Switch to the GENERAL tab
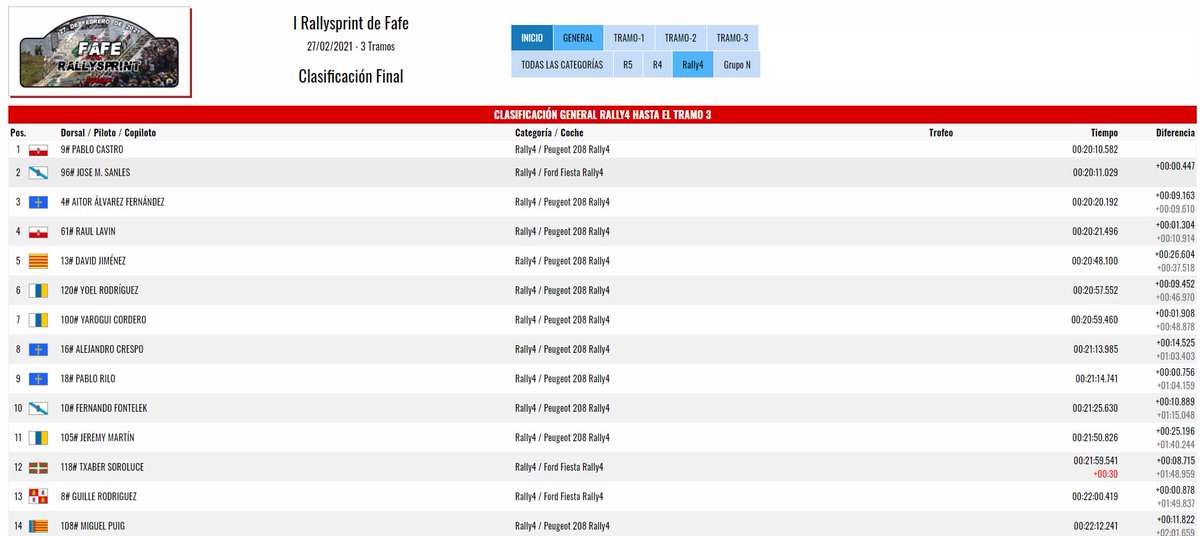This screenshot has width=1200, height=536. tap(578, 38)
